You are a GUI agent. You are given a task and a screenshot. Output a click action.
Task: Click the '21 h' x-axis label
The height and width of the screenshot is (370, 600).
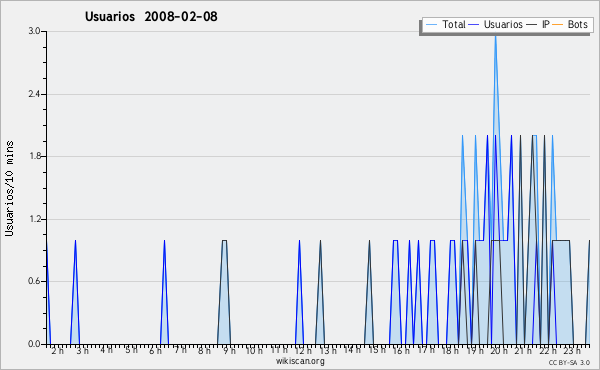523,351
